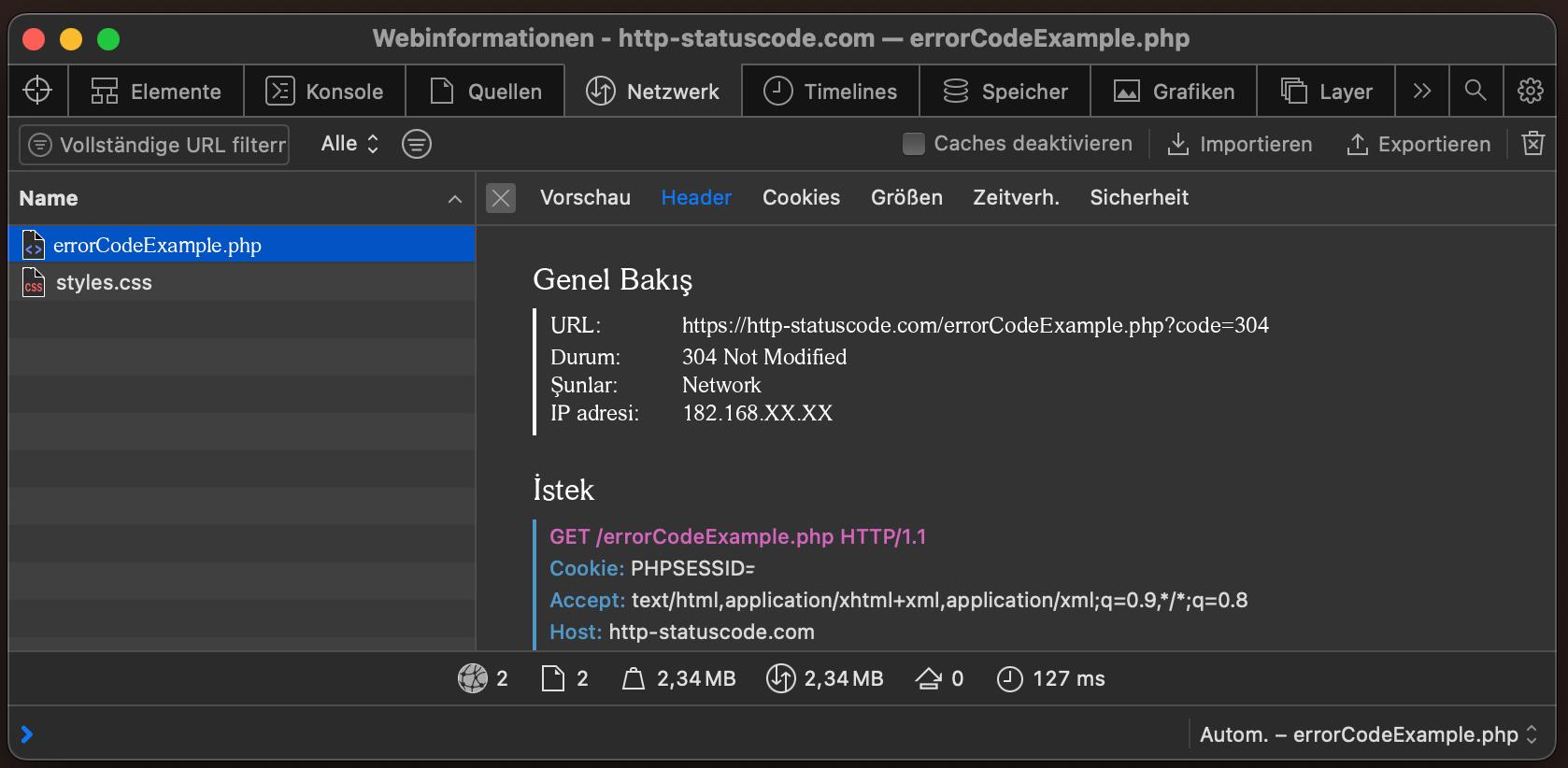This screenshot has height=768, width=1568.
Task: Open the Grafiken tab
Action: [1175, 91]
